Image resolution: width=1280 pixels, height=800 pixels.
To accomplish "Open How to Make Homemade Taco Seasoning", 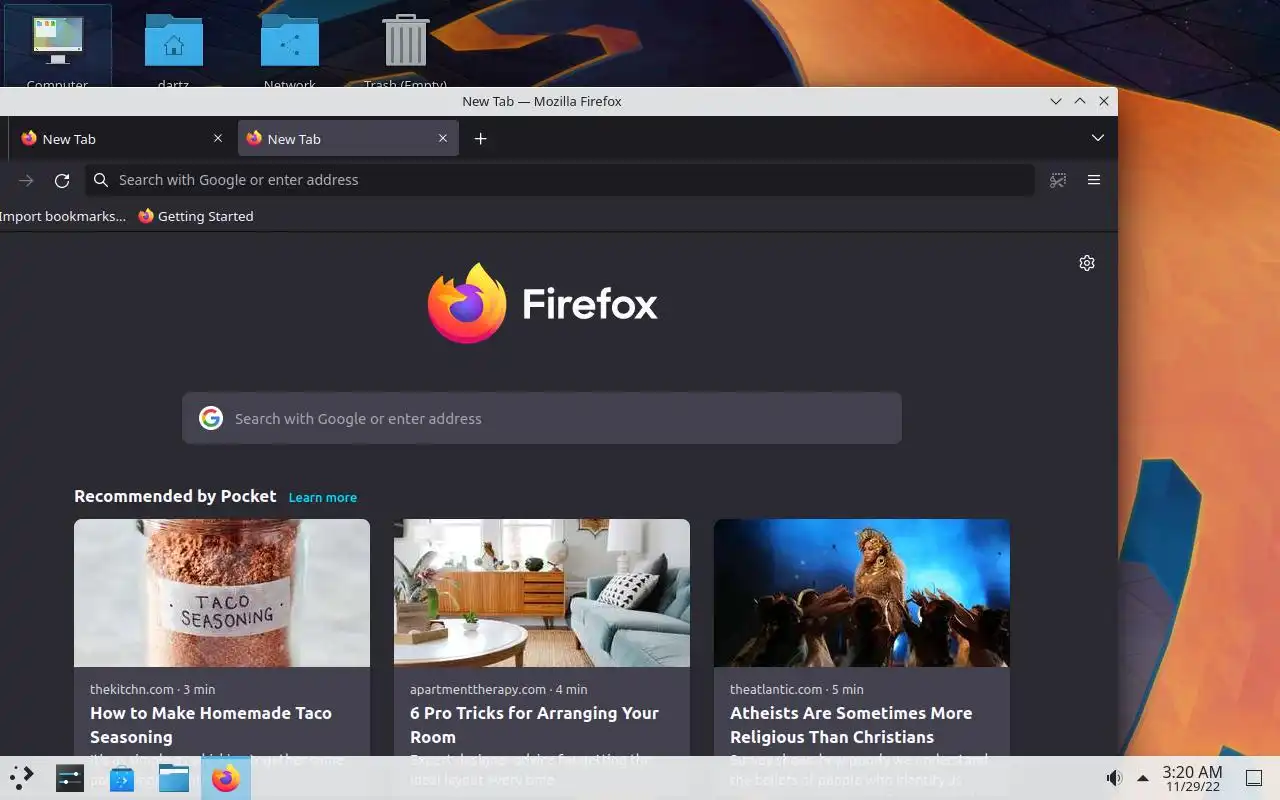I will click(211, 725).
